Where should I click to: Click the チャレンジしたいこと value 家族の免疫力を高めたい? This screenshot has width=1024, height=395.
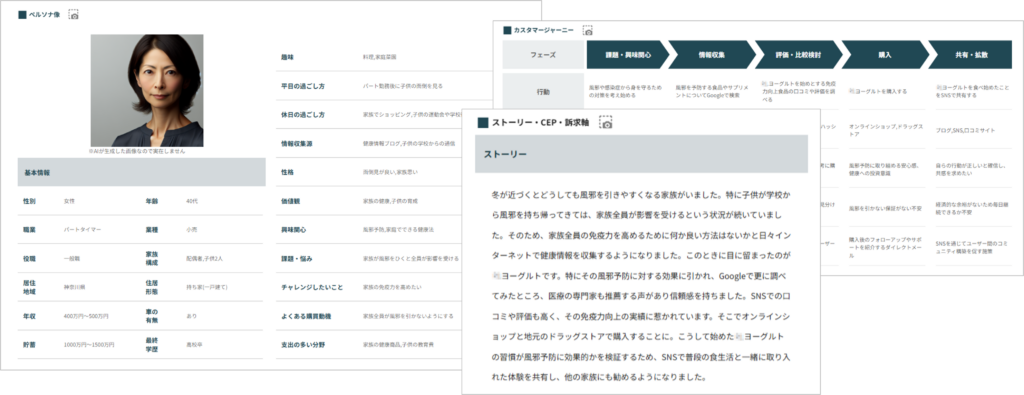point(391,287)
